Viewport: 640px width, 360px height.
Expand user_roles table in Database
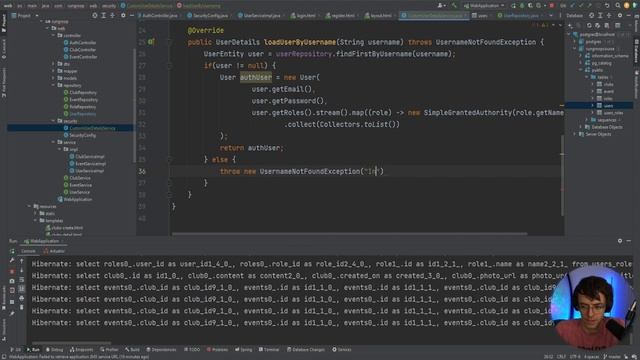593,113
